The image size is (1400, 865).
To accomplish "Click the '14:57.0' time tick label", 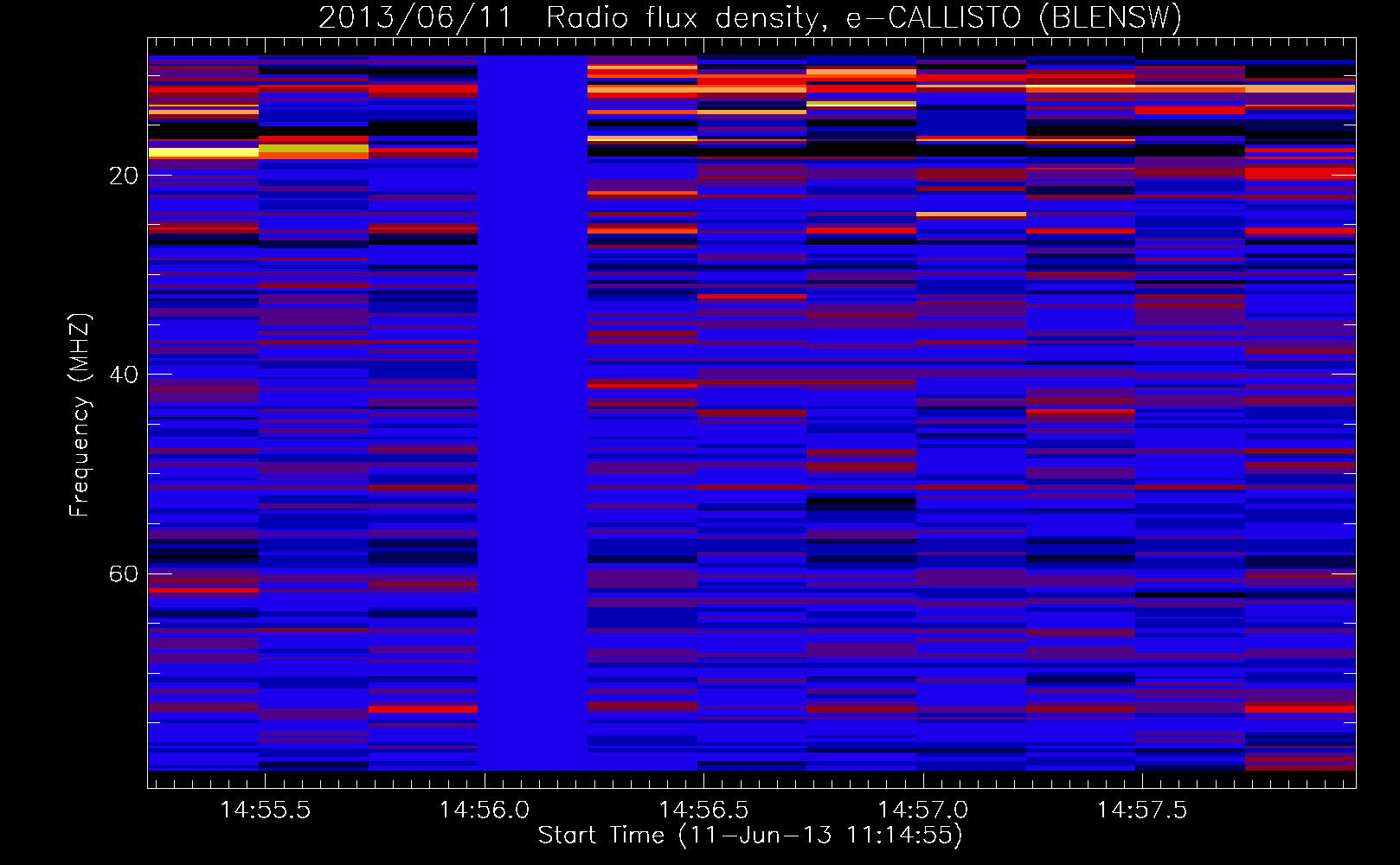I will (x=923, y=810).
